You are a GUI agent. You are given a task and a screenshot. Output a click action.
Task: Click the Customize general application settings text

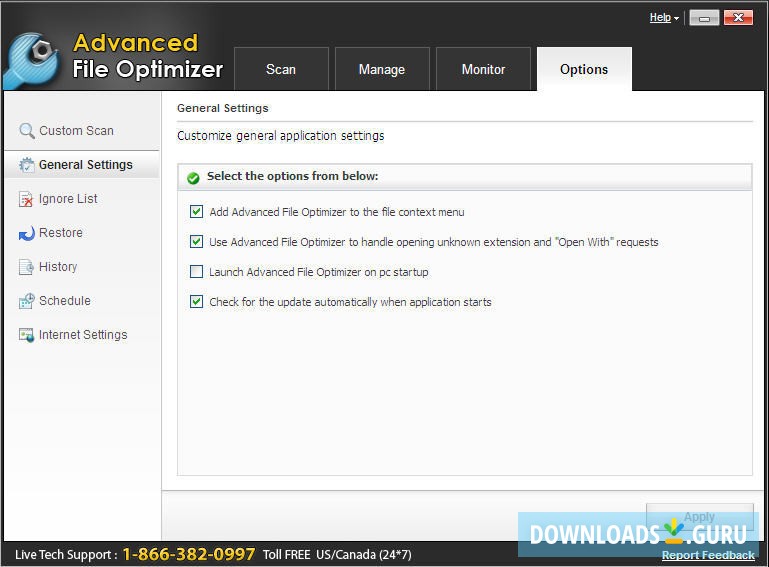[281, 136]
